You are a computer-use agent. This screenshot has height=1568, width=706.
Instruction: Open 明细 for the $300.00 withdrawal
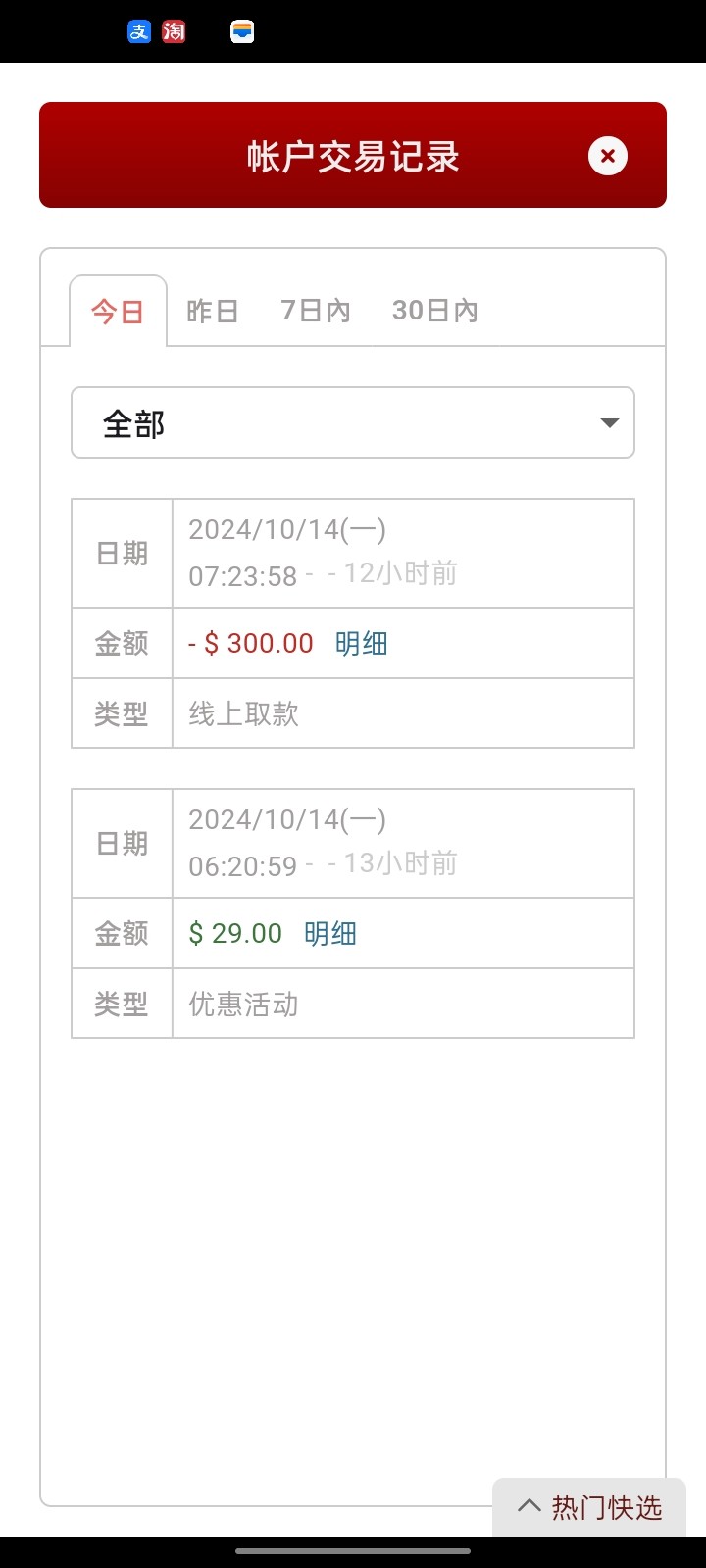pos(361,644)
